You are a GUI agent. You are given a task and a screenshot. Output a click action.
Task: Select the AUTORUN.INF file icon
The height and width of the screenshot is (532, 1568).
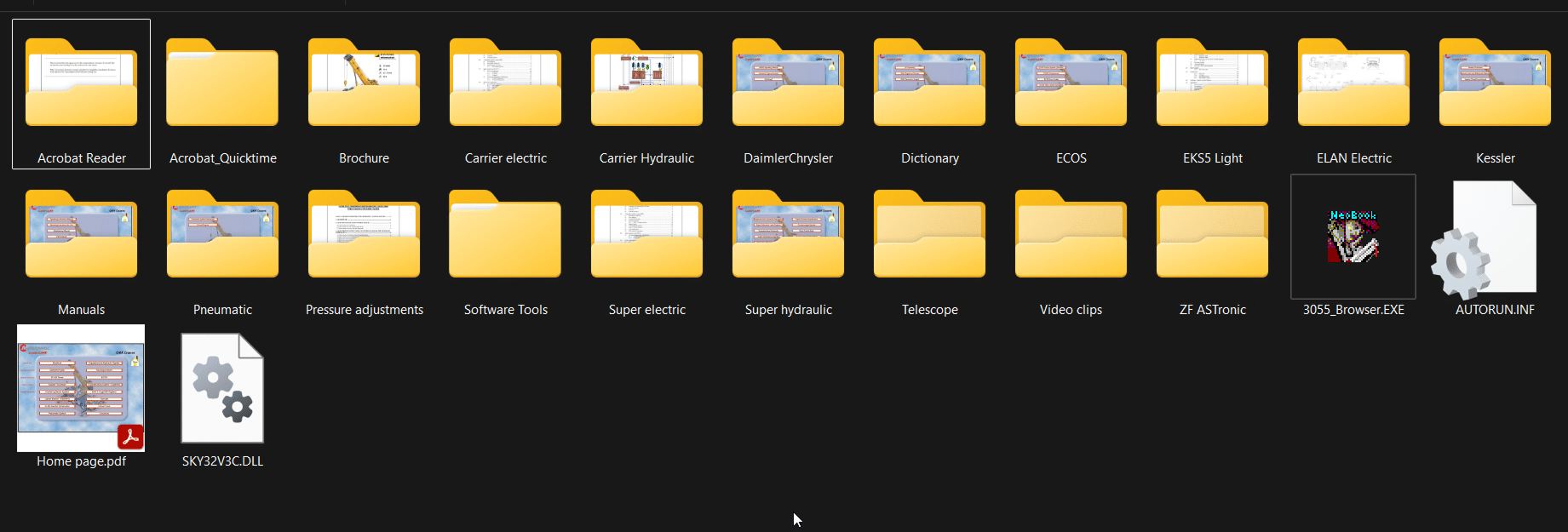pos(1485,238)
